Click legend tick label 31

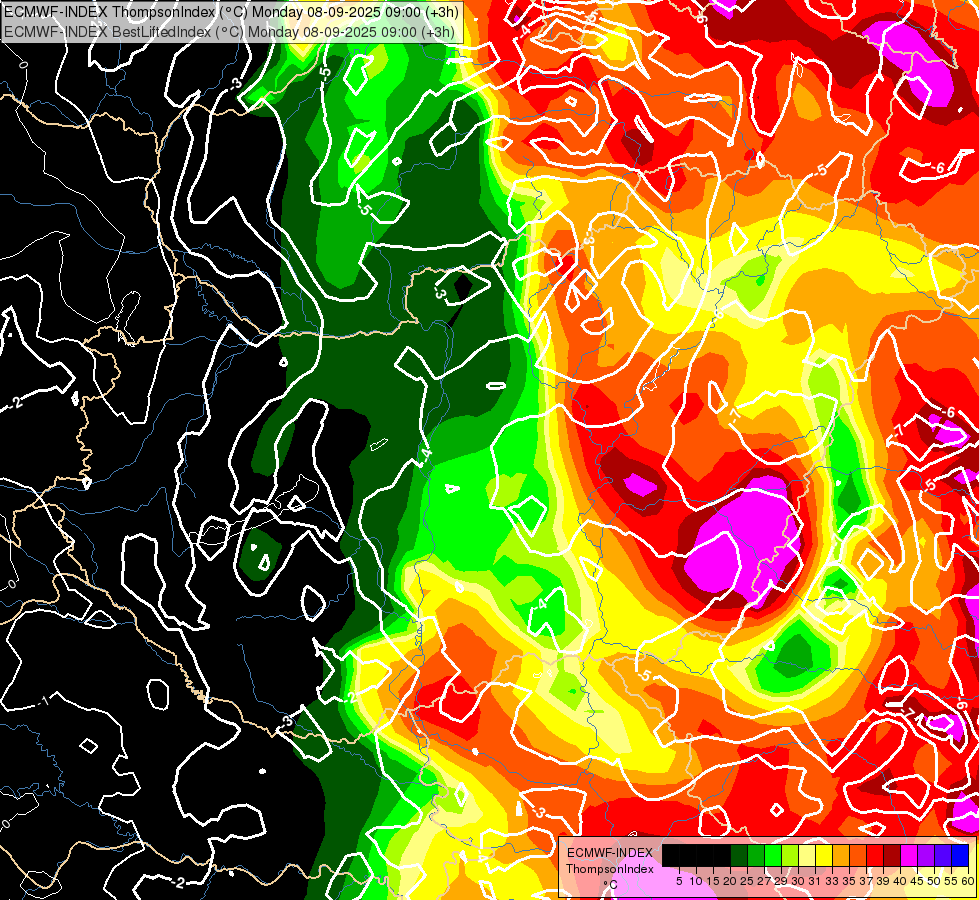pos(815,881)
